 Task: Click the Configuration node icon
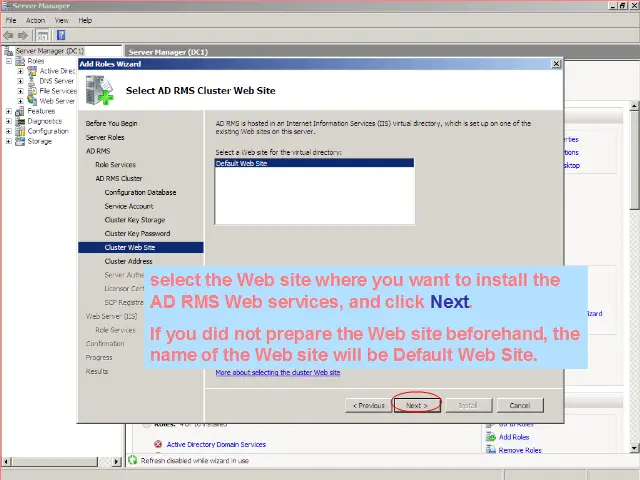pos(20,131)
